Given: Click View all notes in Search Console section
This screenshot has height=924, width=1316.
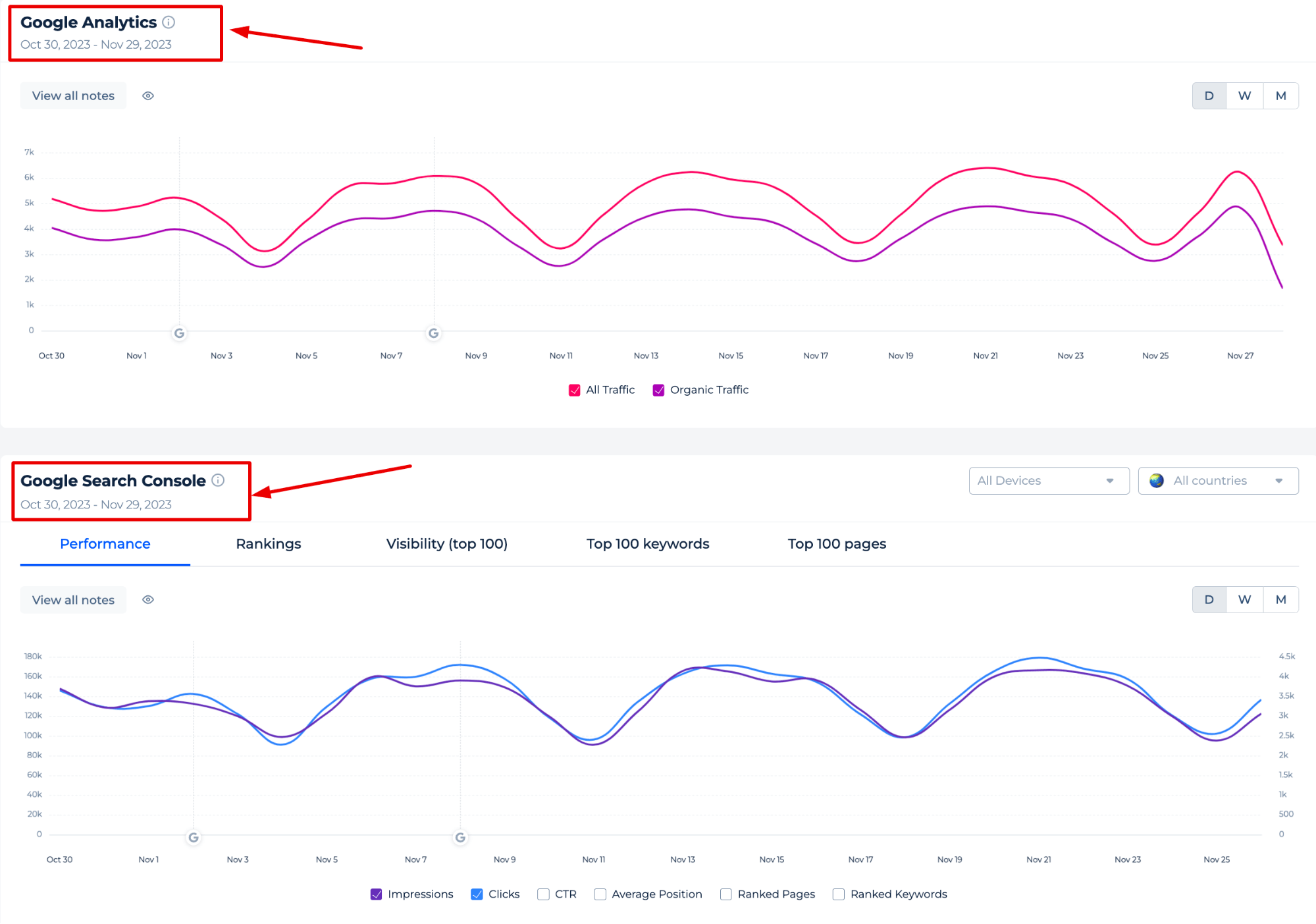Looking at the screenshot, I should 74,599.
